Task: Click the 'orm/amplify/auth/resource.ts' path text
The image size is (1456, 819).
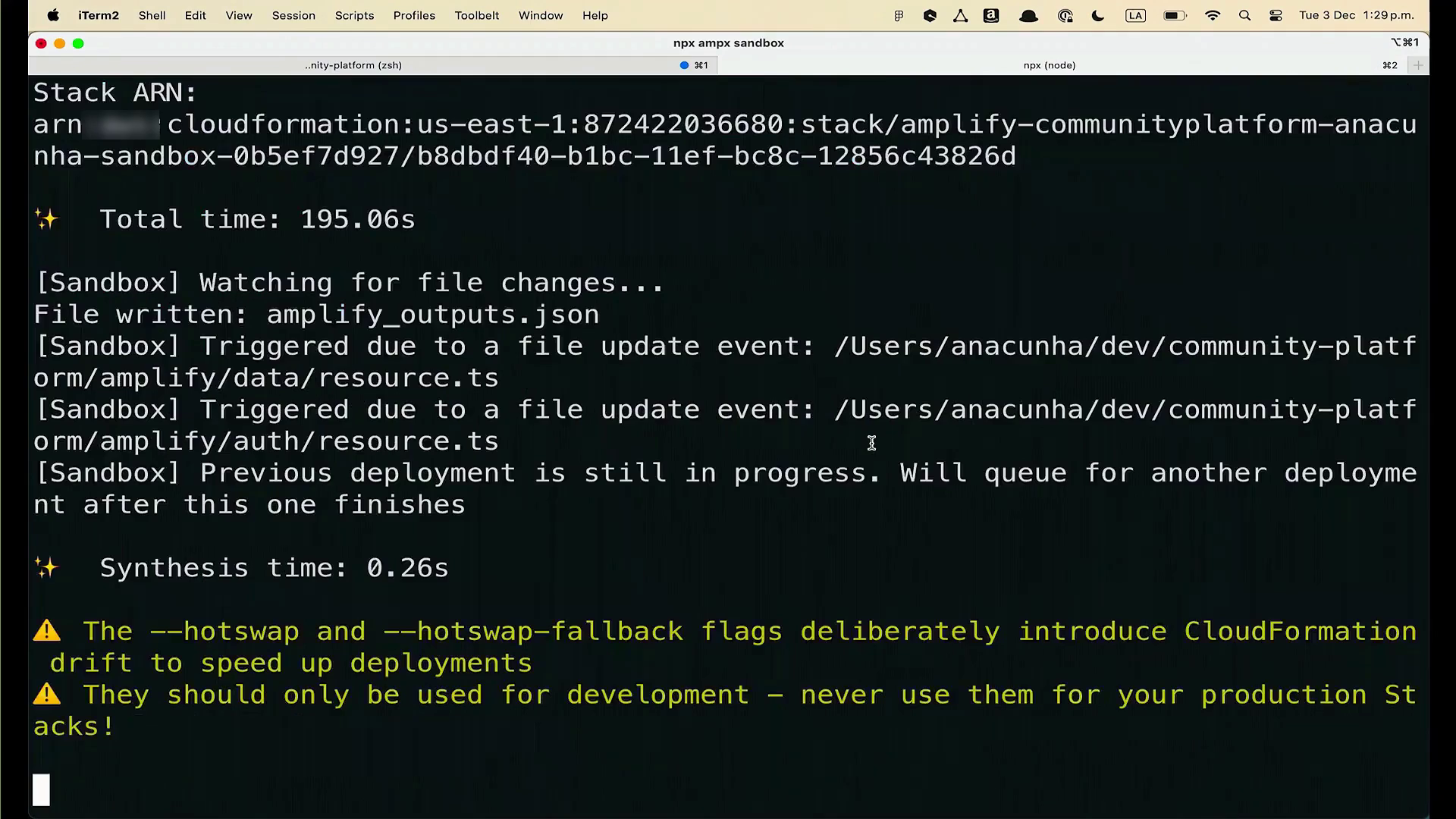Action: (266, 441)
